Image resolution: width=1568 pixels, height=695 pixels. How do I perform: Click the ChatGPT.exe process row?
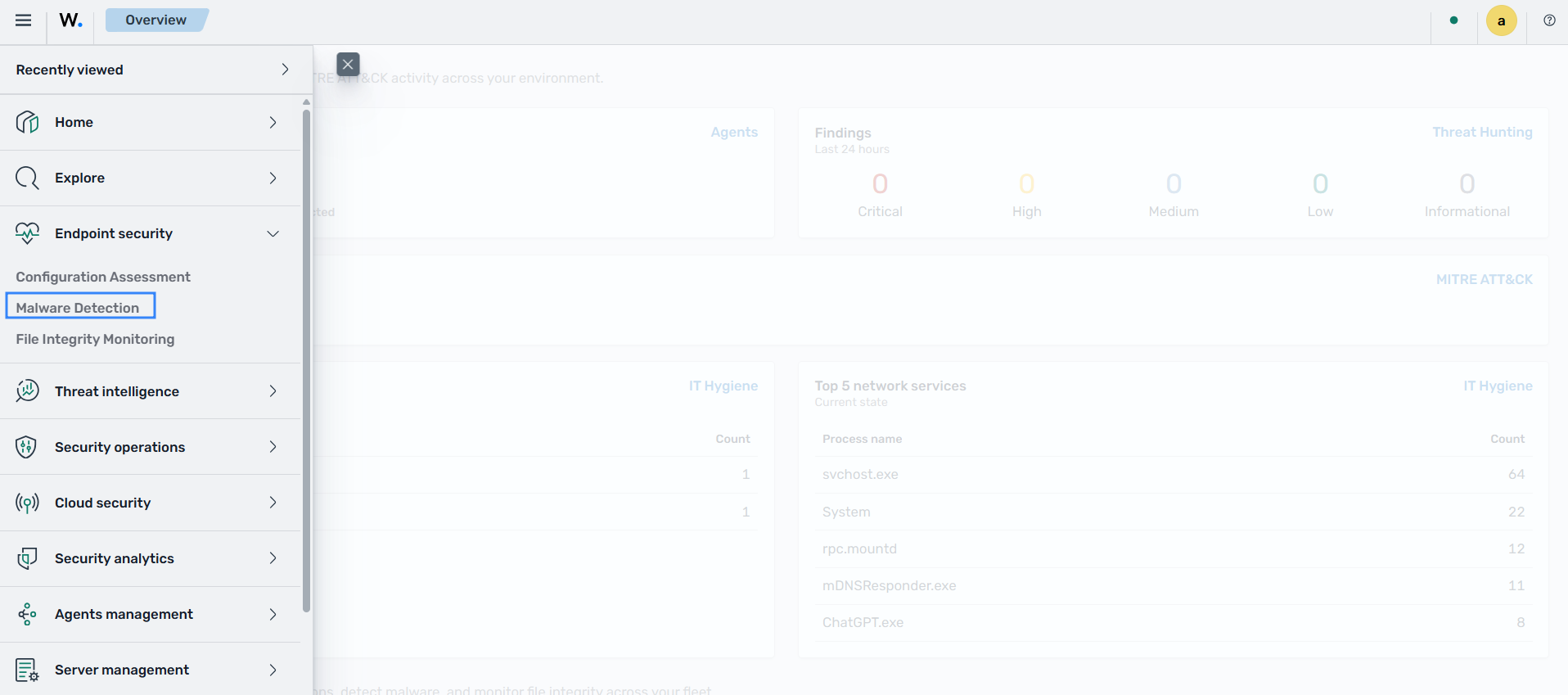(x=1174, y=623)
